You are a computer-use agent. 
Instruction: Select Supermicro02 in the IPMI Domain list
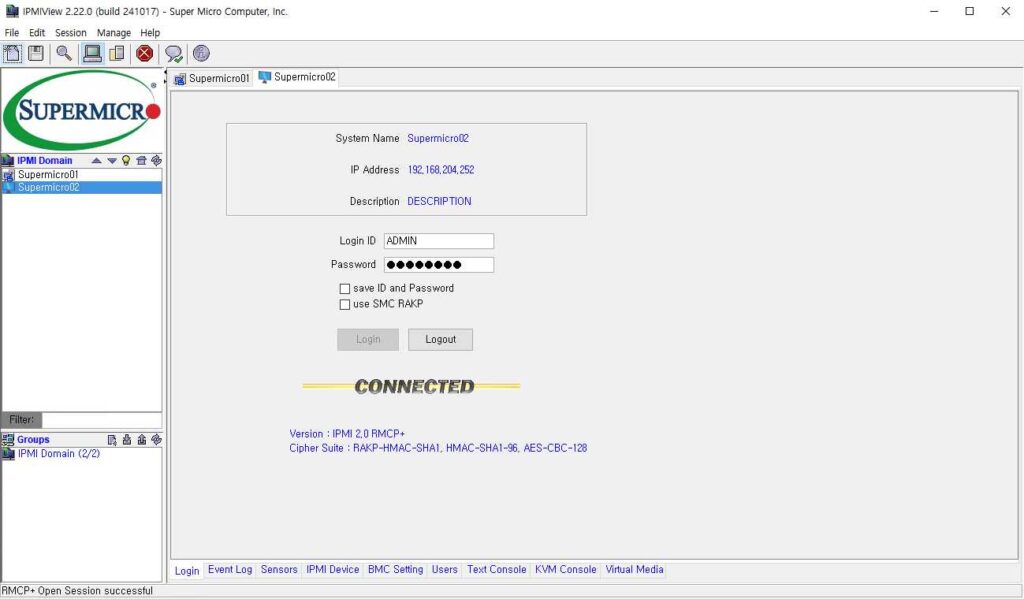pos(82,187)
